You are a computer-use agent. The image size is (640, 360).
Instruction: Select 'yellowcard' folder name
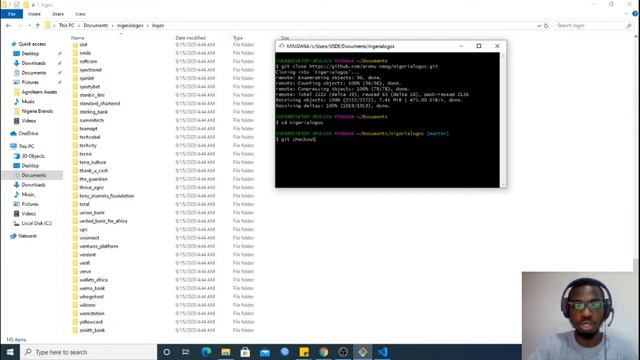91,322
